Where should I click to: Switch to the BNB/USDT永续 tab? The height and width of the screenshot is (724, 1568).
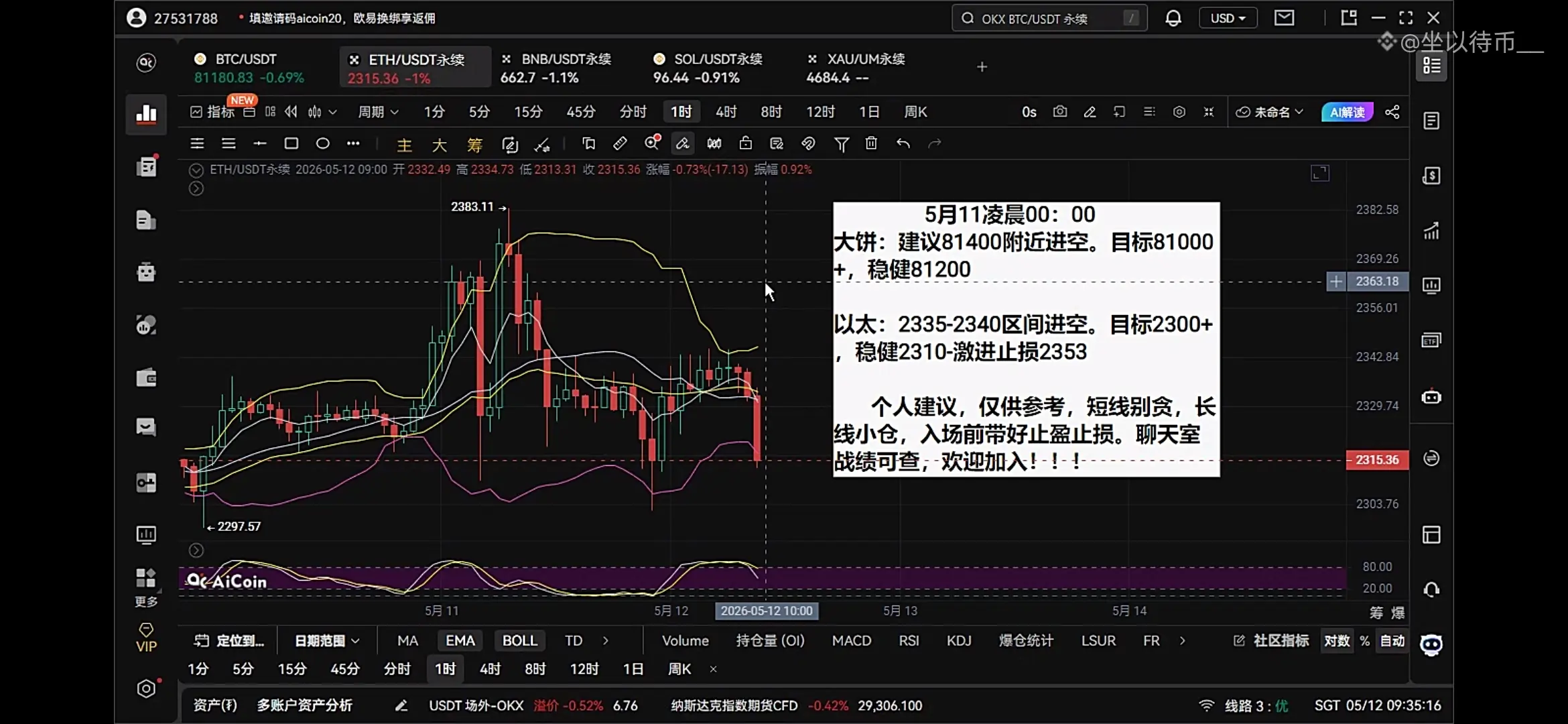(556, 68)
